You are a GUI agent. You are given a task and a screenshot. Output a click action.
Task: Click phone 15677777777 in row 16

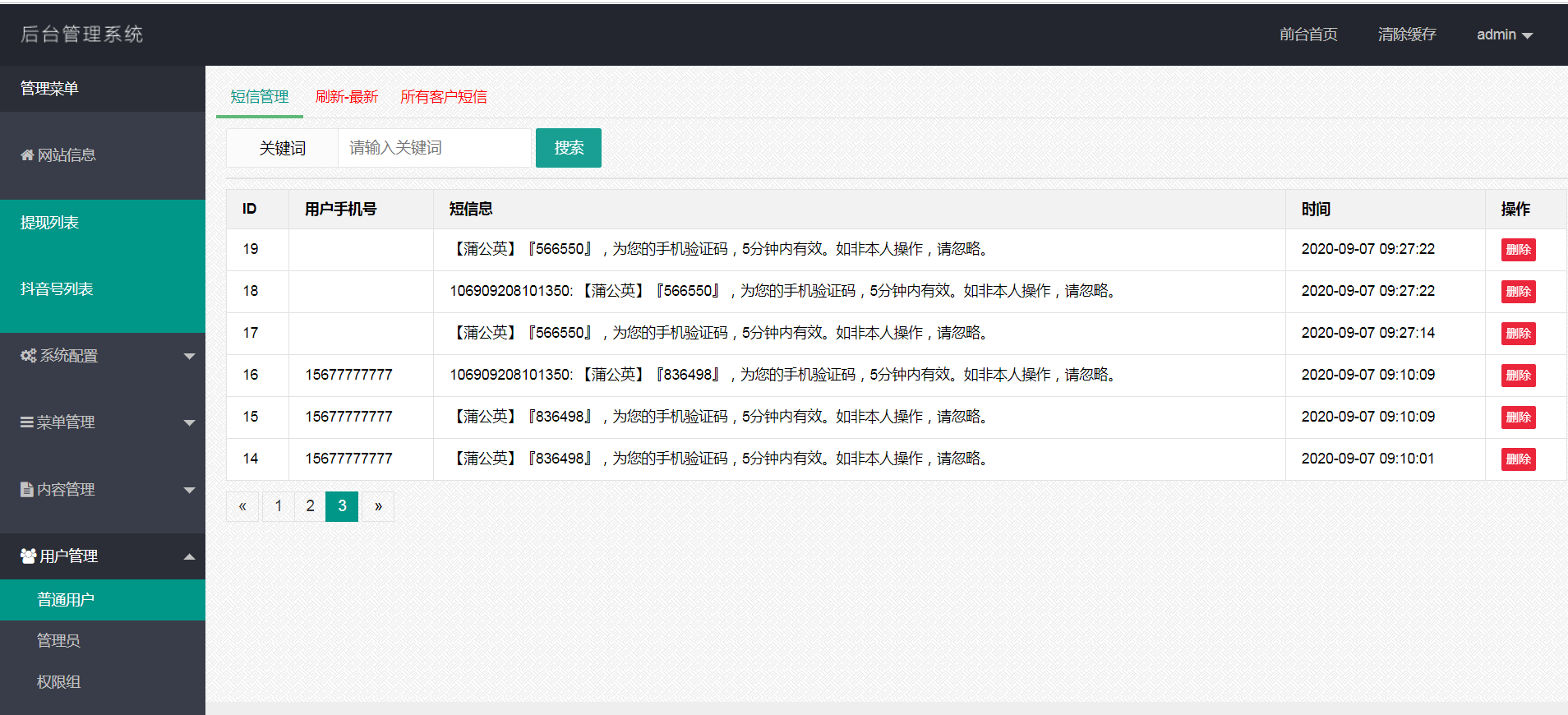349,375
